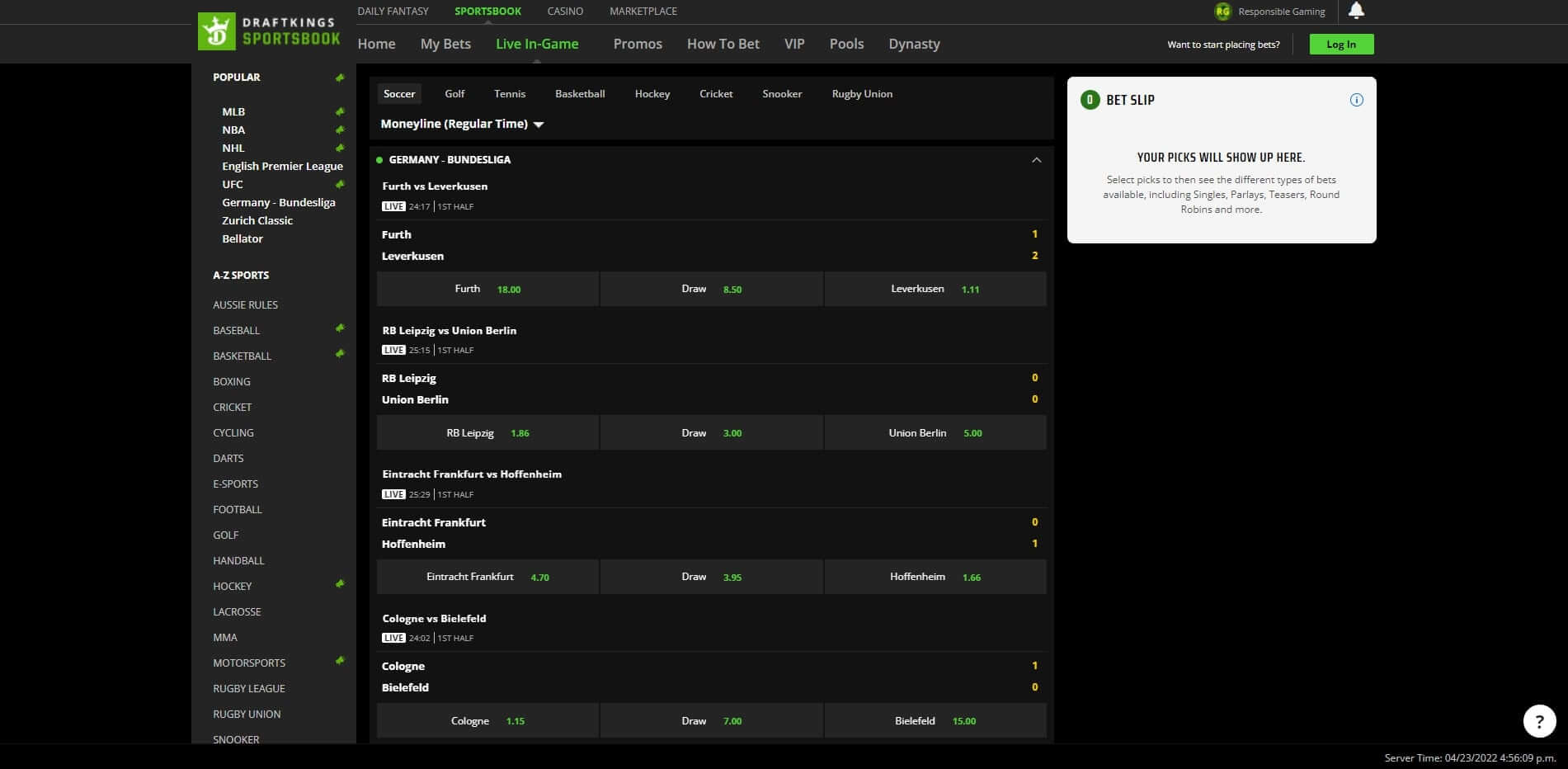
Task: Open the notification bell
Action: (x=1355, y=11)
